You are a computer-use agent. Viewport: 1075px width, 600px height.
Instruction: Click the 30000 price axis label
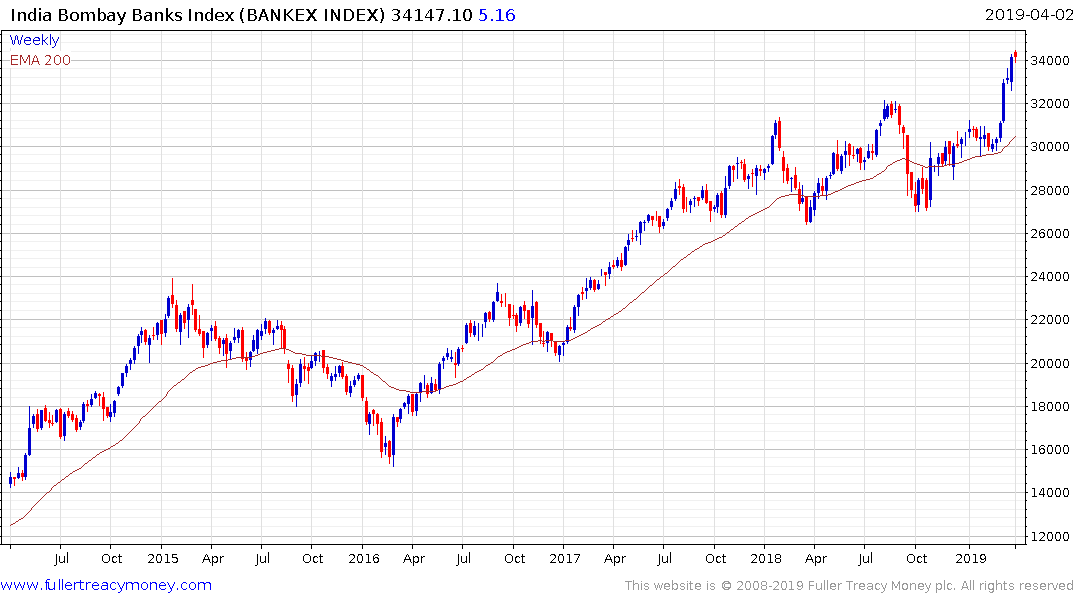pyautogui.click(x=1050, y=147)
